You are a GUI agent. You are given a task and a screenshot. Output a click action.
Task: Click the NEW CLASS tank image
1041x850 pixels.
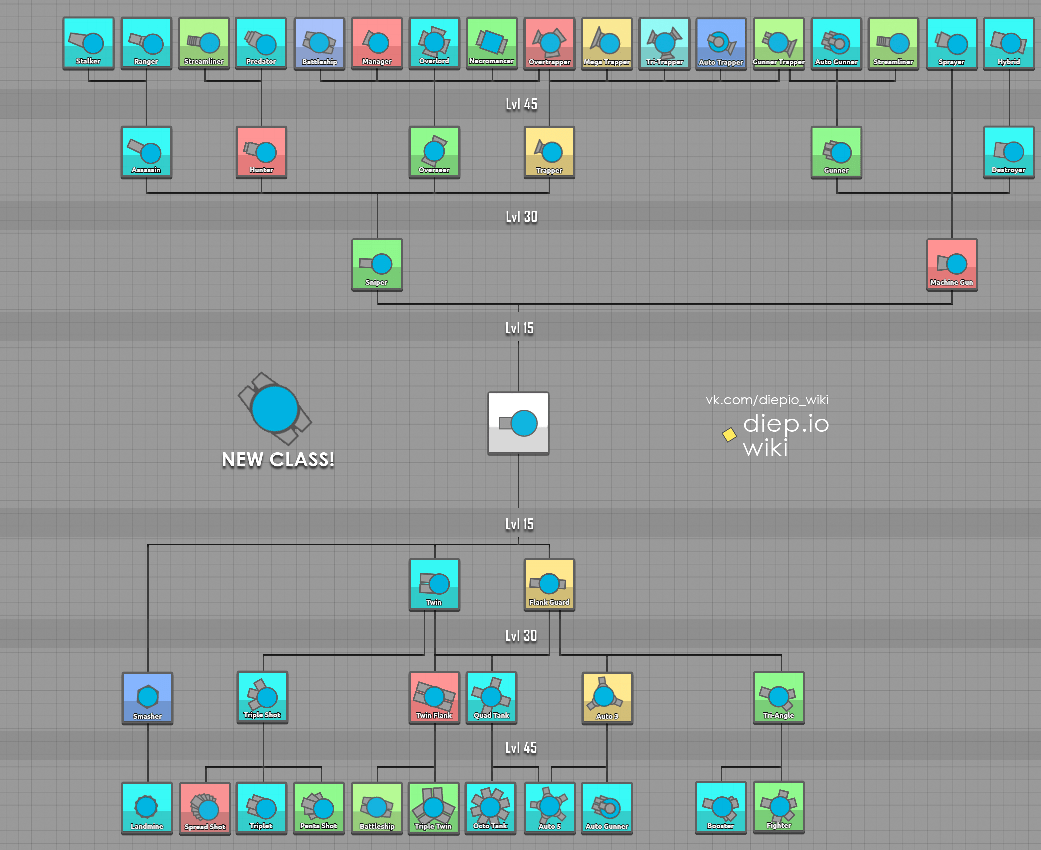click(x=275, y=408)
